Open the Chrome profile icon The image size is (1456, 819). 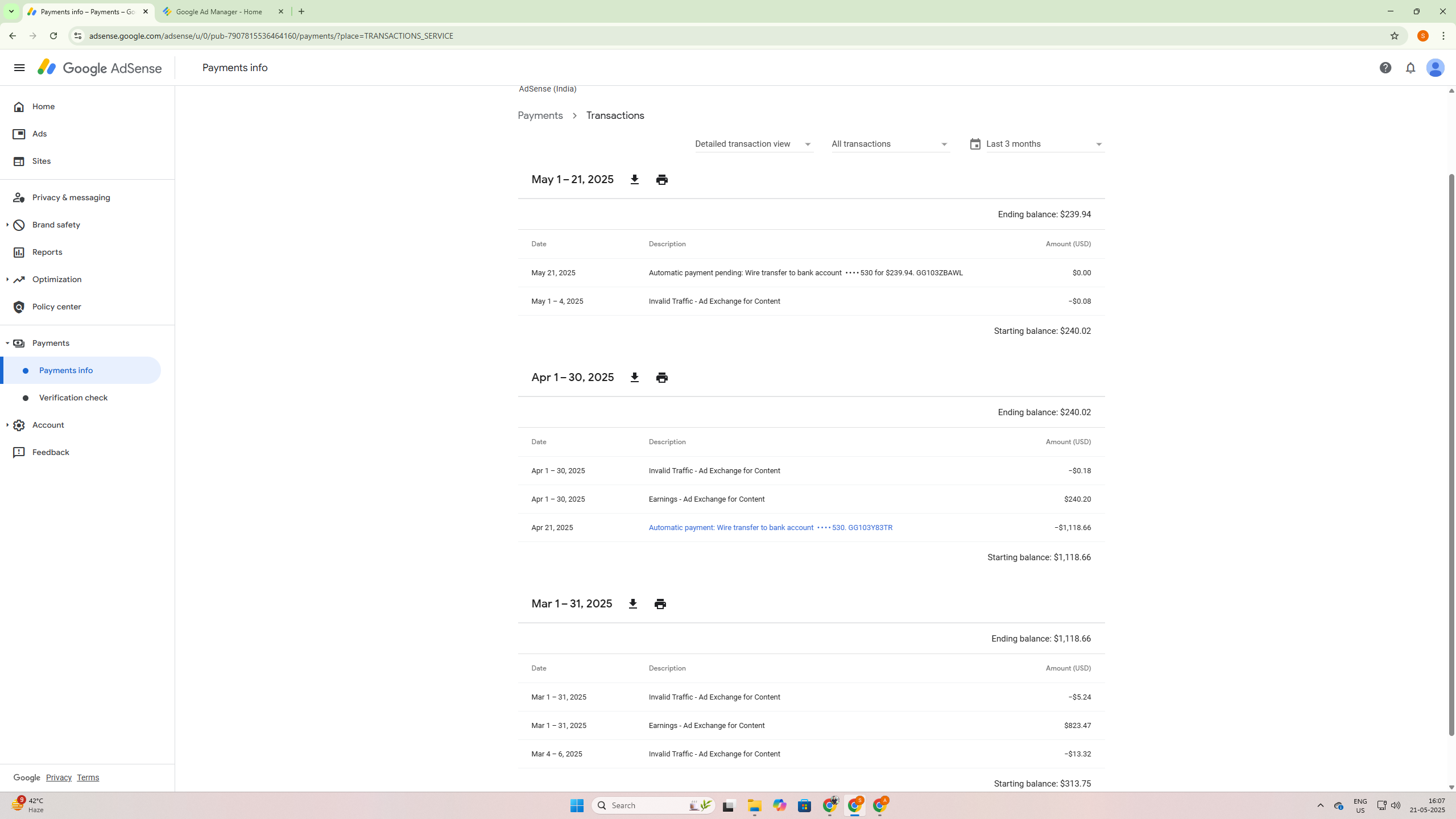1422,36
